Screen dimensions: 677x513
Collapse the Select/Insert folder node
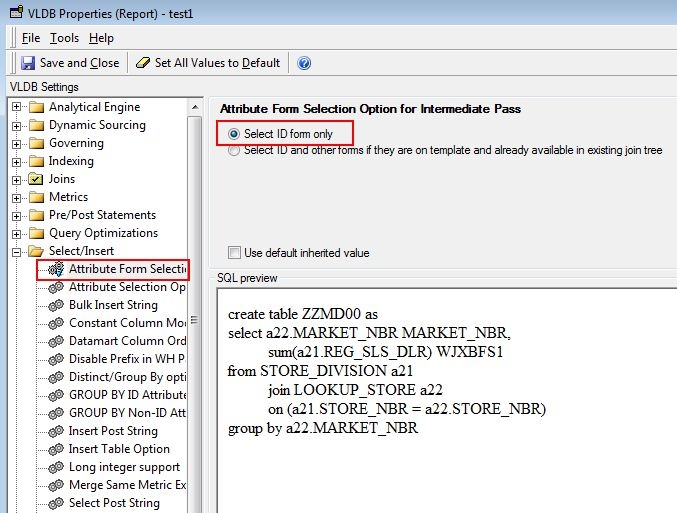point(16,251)
